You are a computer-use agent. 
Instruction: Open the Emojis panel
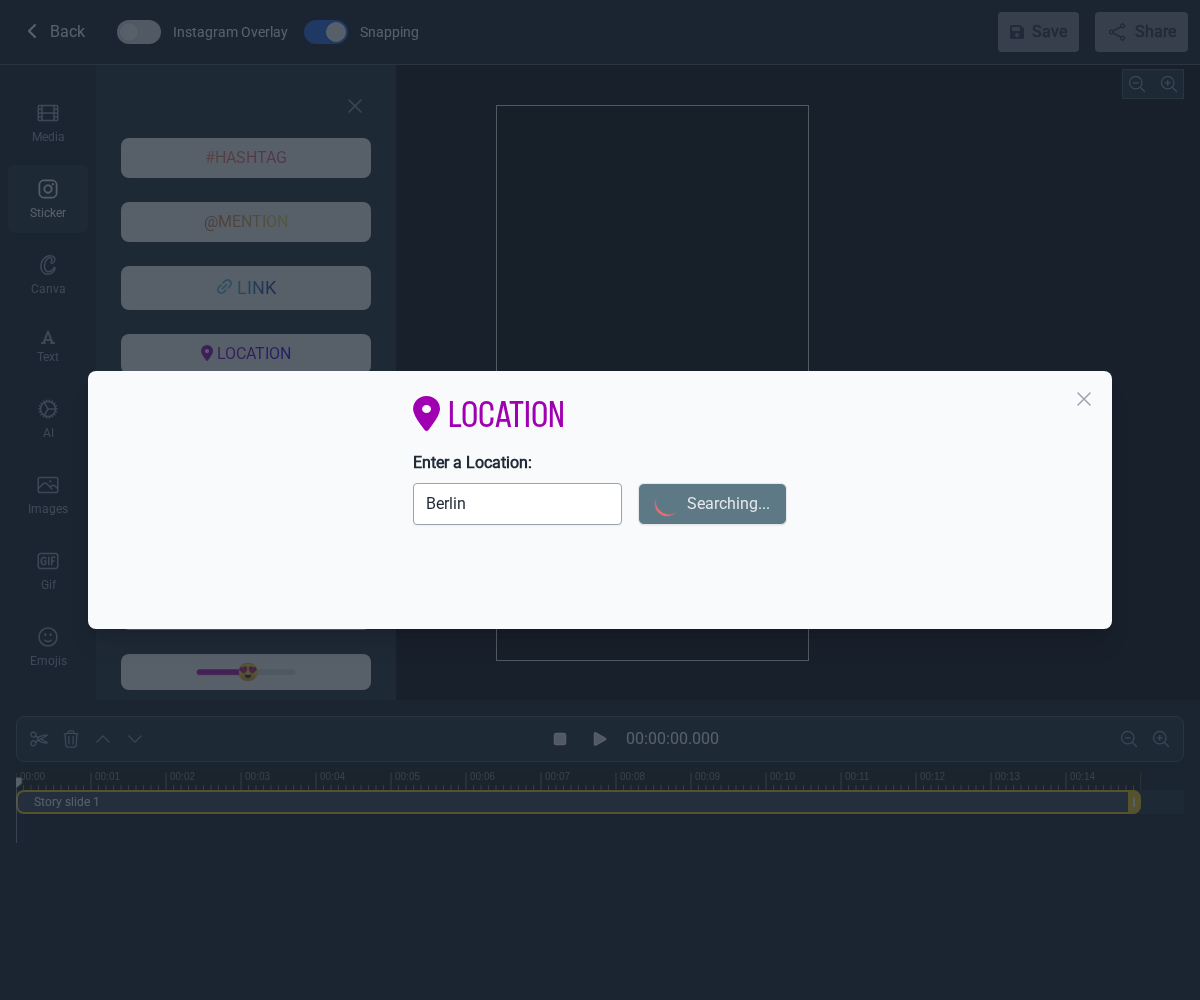point(47,645)
